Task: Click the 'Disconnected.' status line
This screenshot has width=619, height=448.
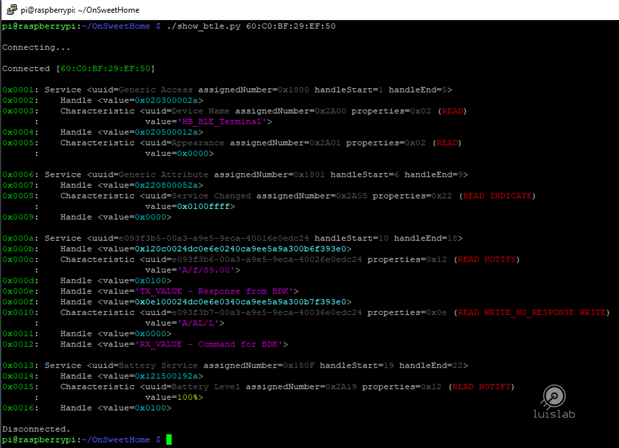Action: tap(36, 429)
